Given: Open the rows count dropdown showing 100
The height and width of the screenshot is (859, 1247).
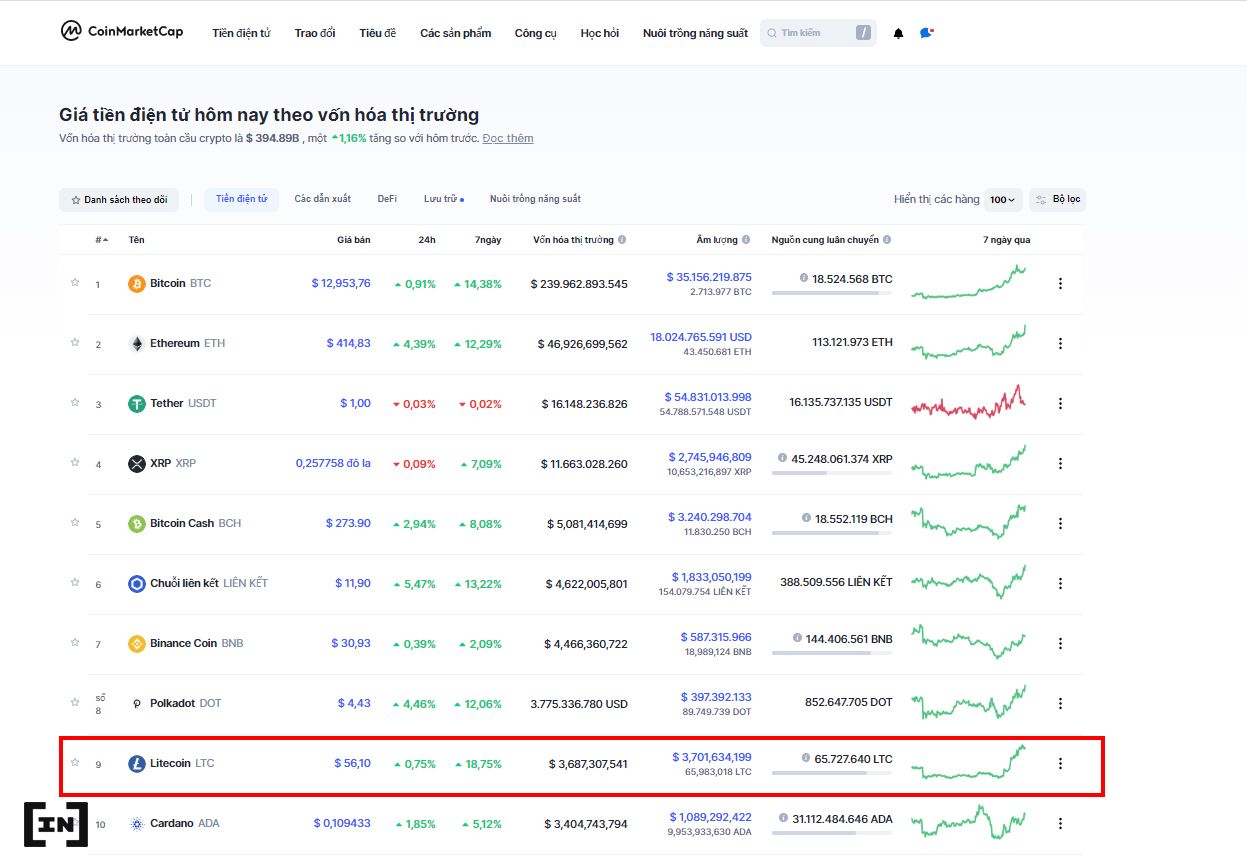Looking at the screenshot, I should coord(1003,200).
